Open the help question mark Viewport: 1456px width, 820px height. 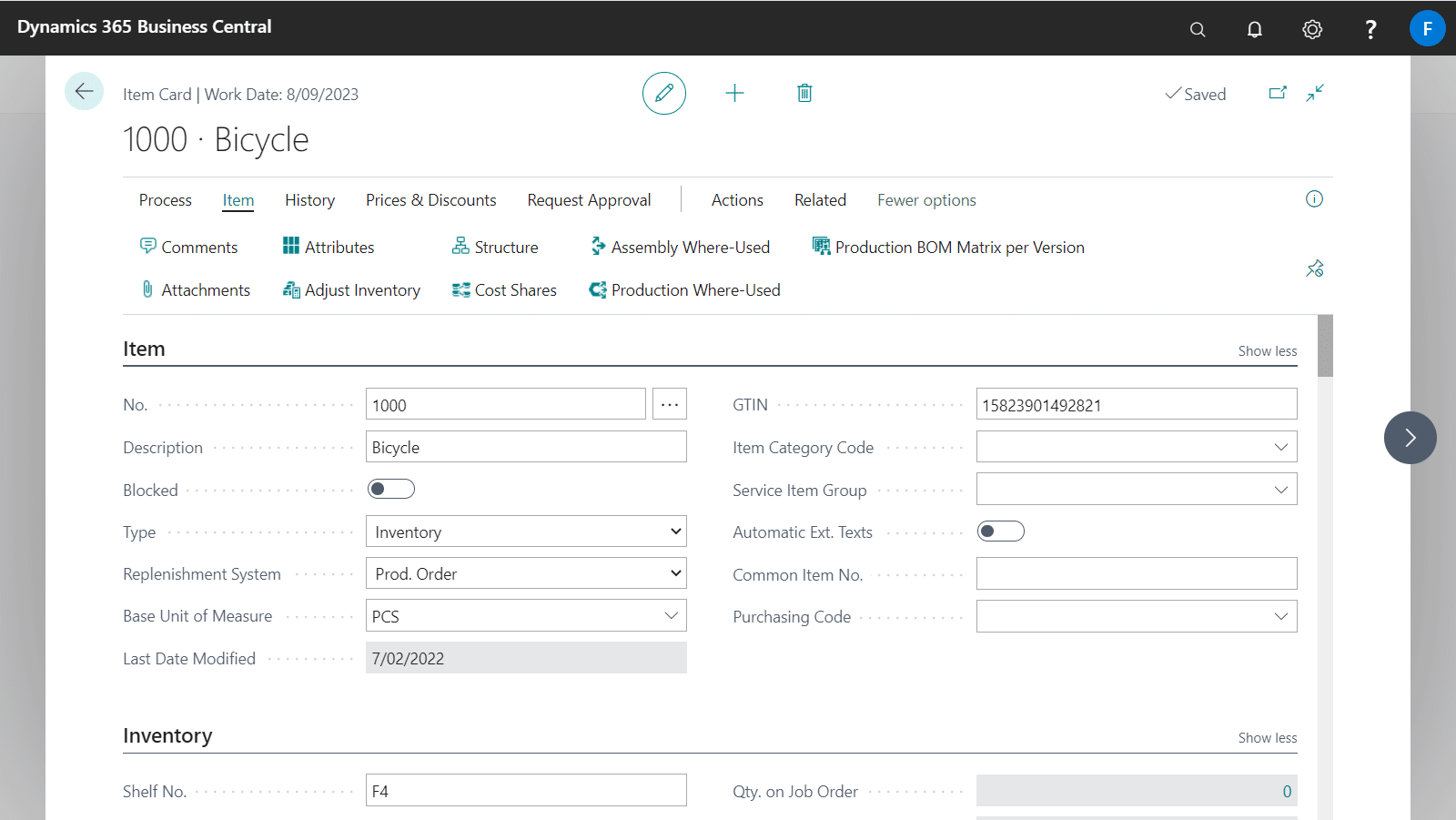(x=1370, y=29)
